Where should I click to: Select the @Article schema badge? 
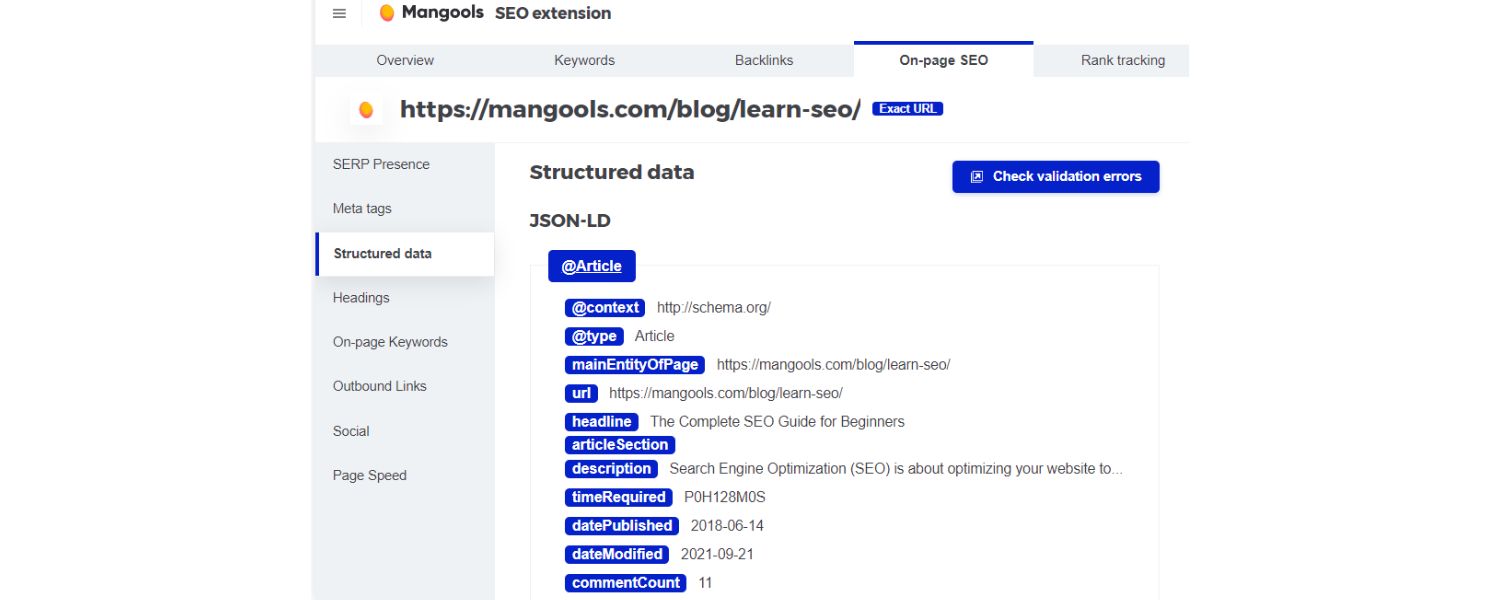tap(591, 266)
